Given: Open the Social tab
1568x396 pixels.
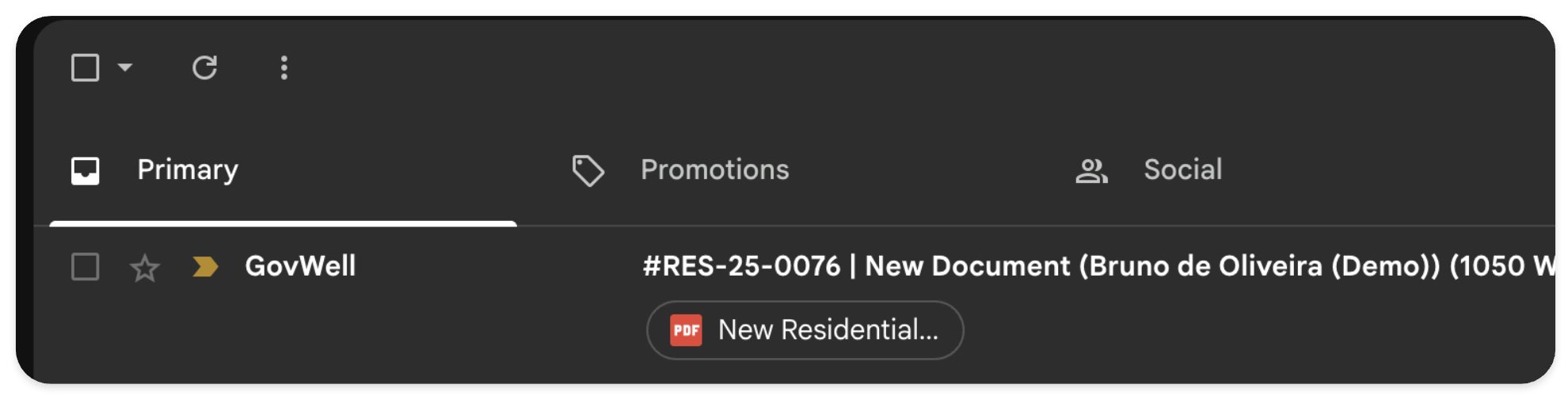Looking at the screenshot, I should point(1182,169).
